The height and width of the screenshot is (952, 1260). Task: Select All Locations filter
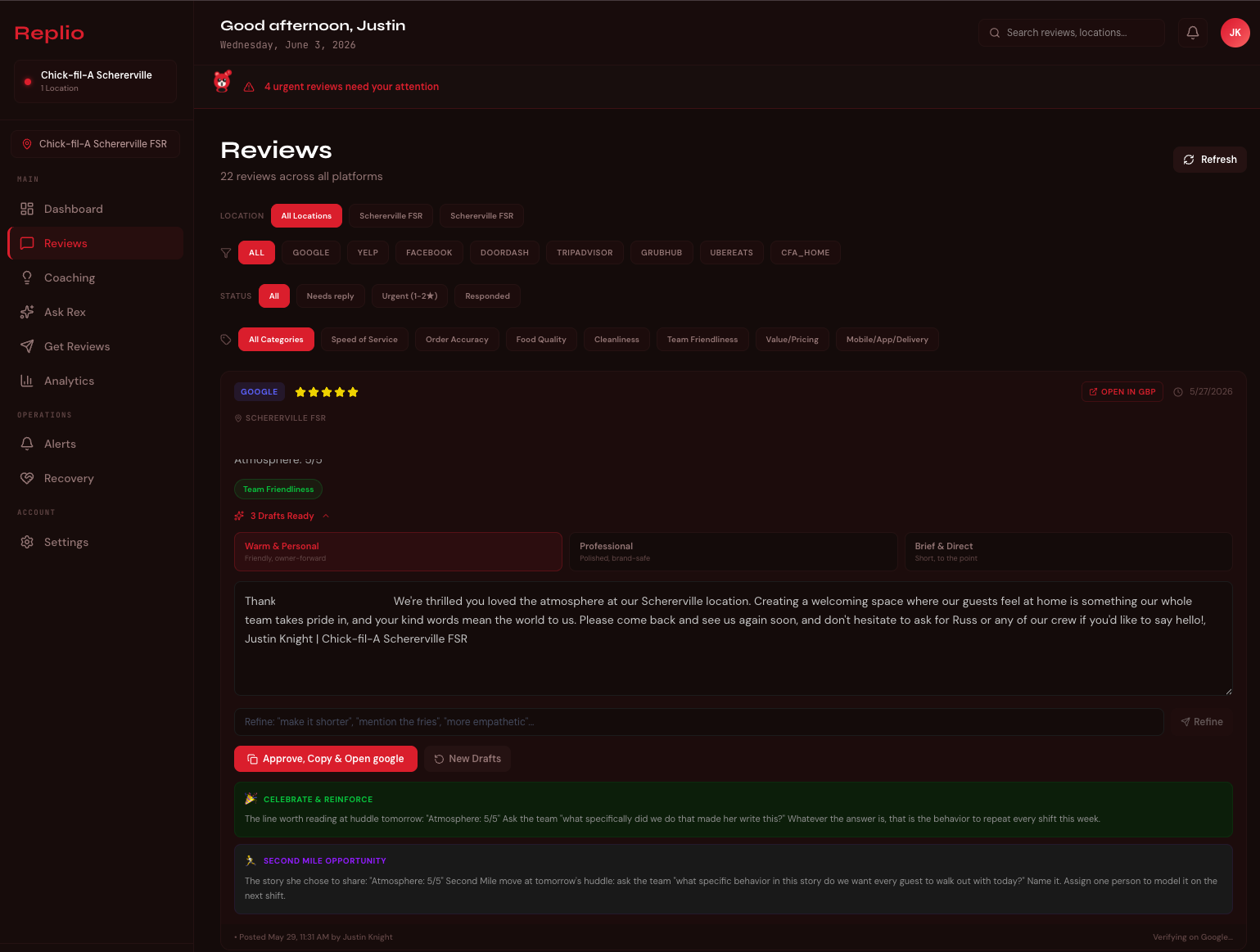coord(306,216)
